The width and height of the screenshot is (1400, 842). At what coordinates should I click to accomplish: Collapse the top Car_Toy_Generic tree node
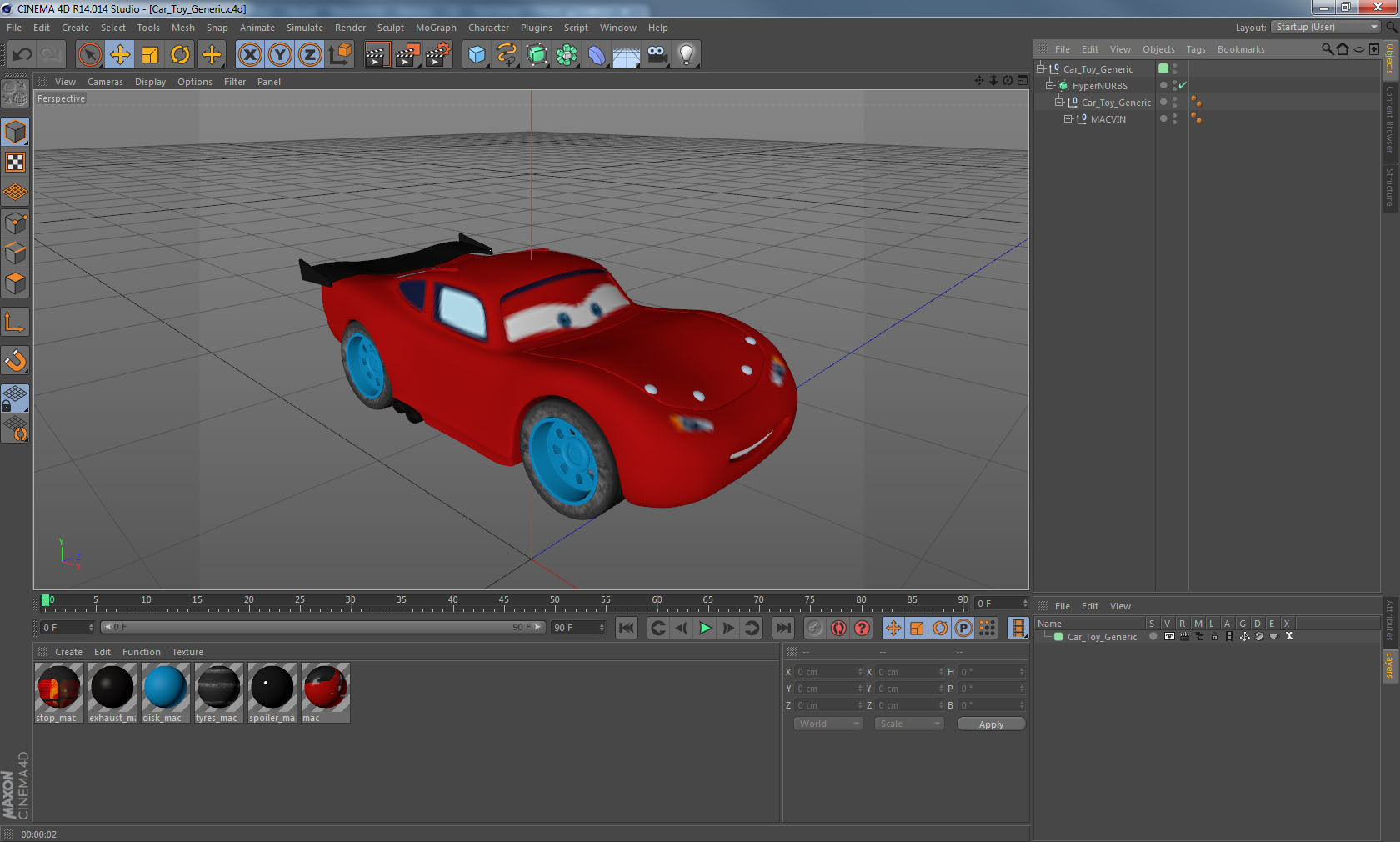[x=1041, y=68]
